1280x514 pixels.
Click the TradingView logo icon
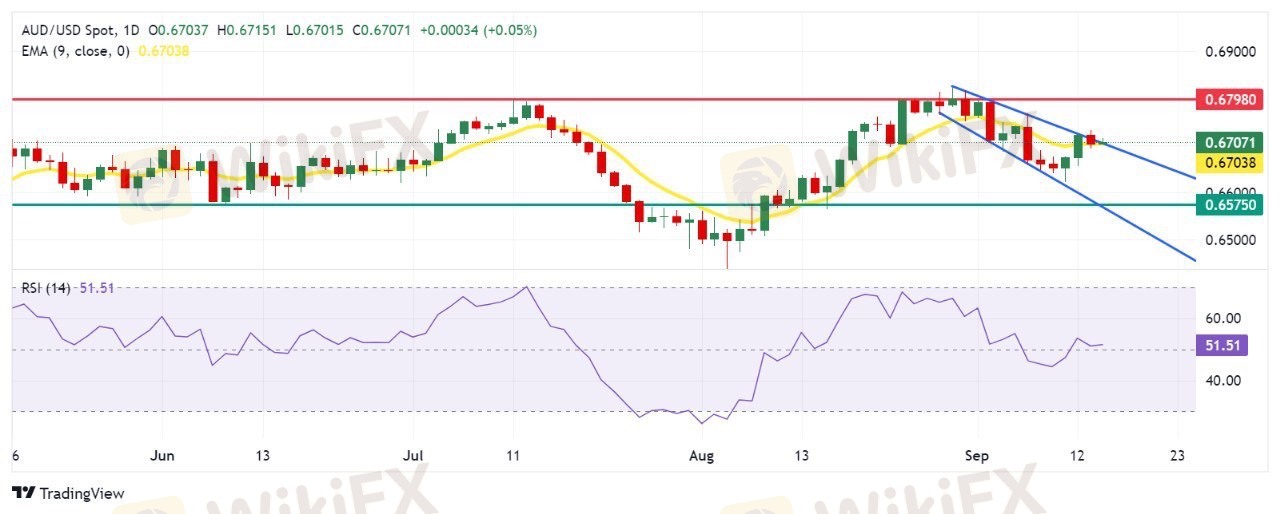tap(24, 493)
